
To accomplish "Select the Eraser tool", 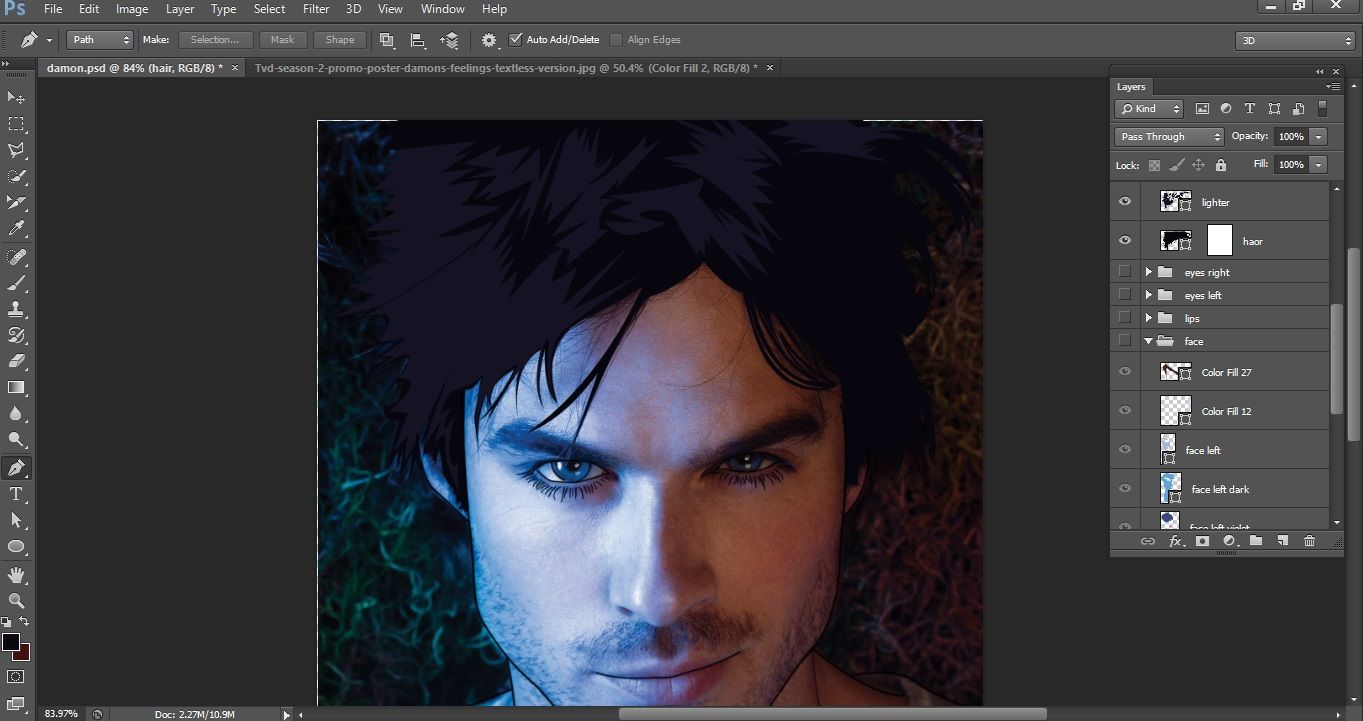I will coord(16,361).
